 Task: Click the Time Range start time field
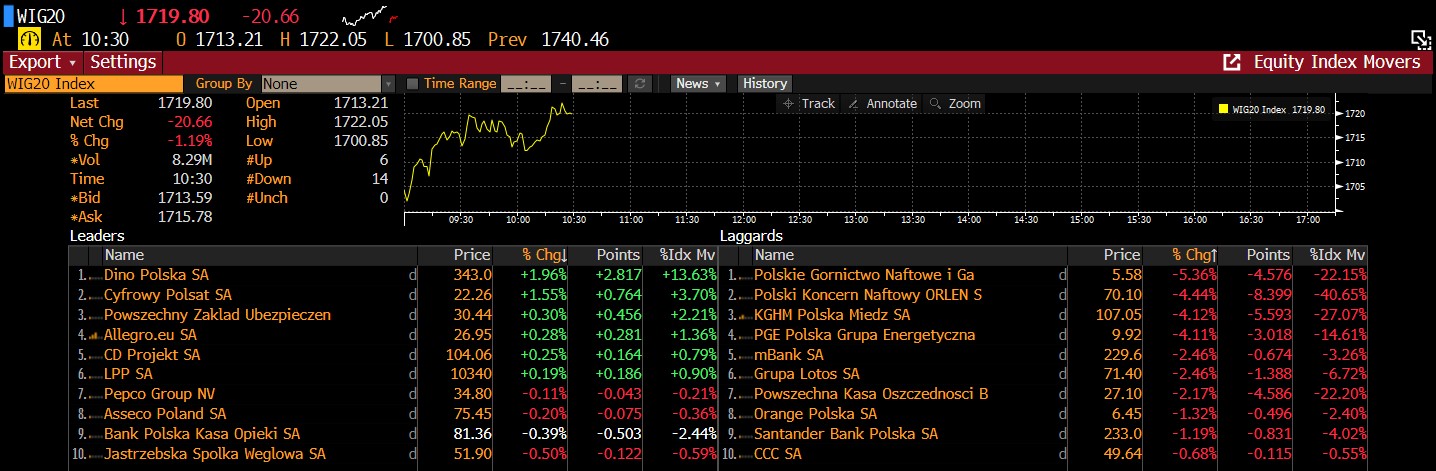[525, 84]
